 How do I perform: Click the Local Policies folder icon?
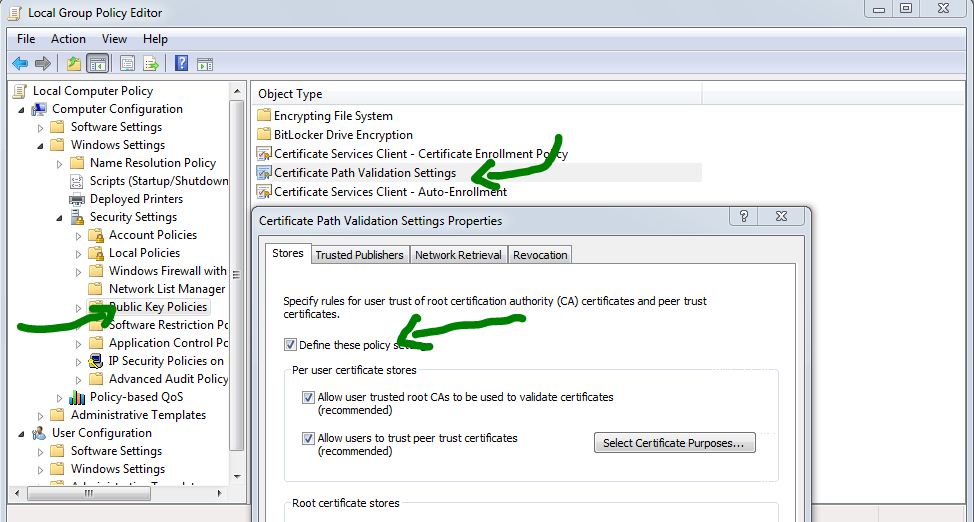(x=96, y=253)
